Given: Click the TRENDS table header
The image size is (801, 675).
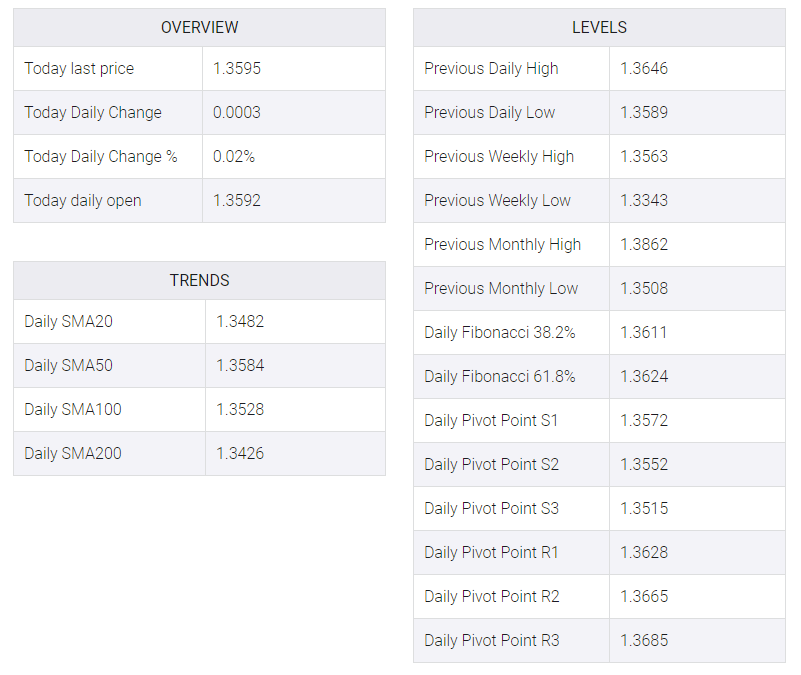Looking at the screenshot, I should coord(199,280).
